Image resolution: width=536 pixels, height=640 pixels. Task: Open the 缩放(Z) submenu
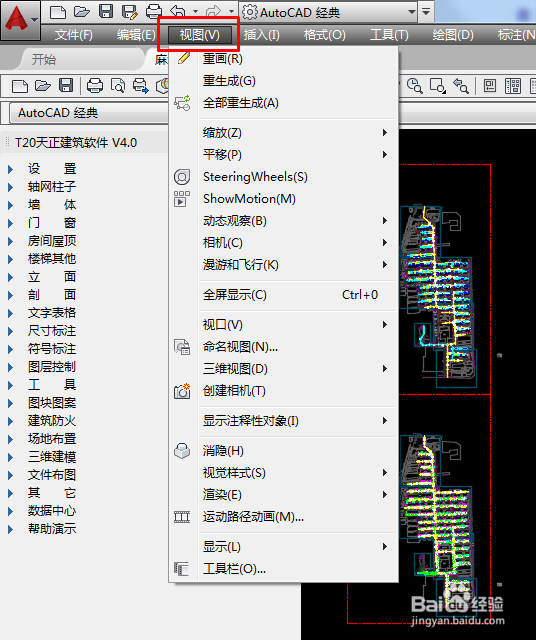[x=284, y=133]
